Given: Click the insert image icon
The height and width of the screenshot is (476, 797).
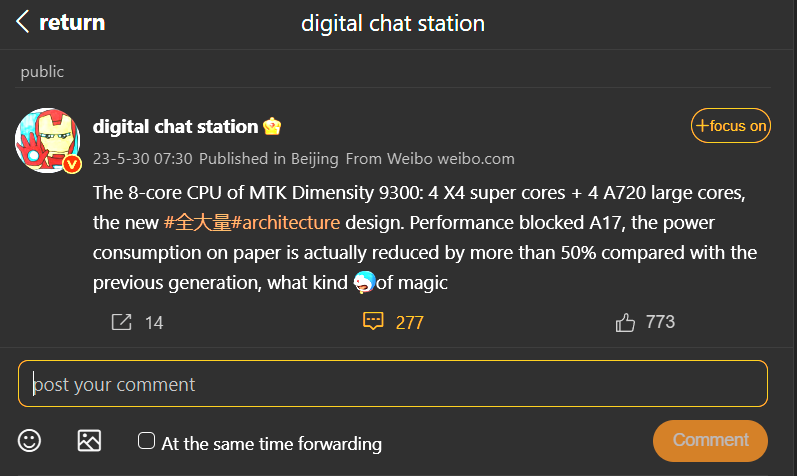Looking at the screenshot, I should 89,440.
